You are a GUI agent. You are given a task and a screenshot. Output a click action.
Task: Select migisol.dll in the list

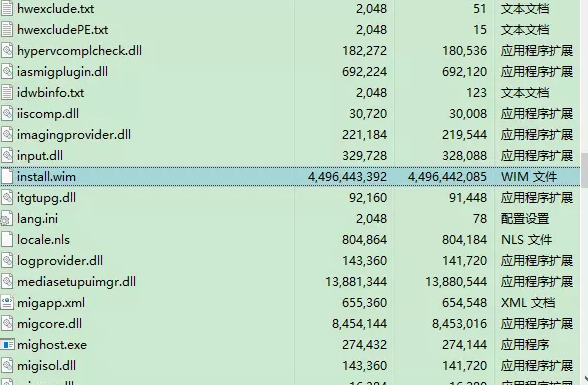point(46,366)
